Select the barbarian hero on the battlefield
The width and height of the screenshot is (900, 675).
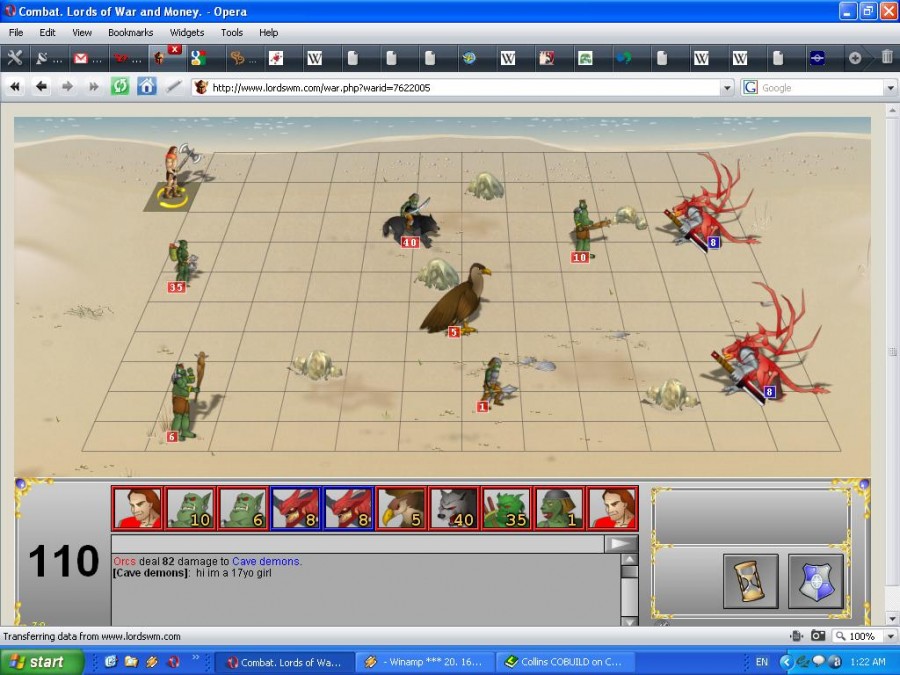(x=174, y=175)
